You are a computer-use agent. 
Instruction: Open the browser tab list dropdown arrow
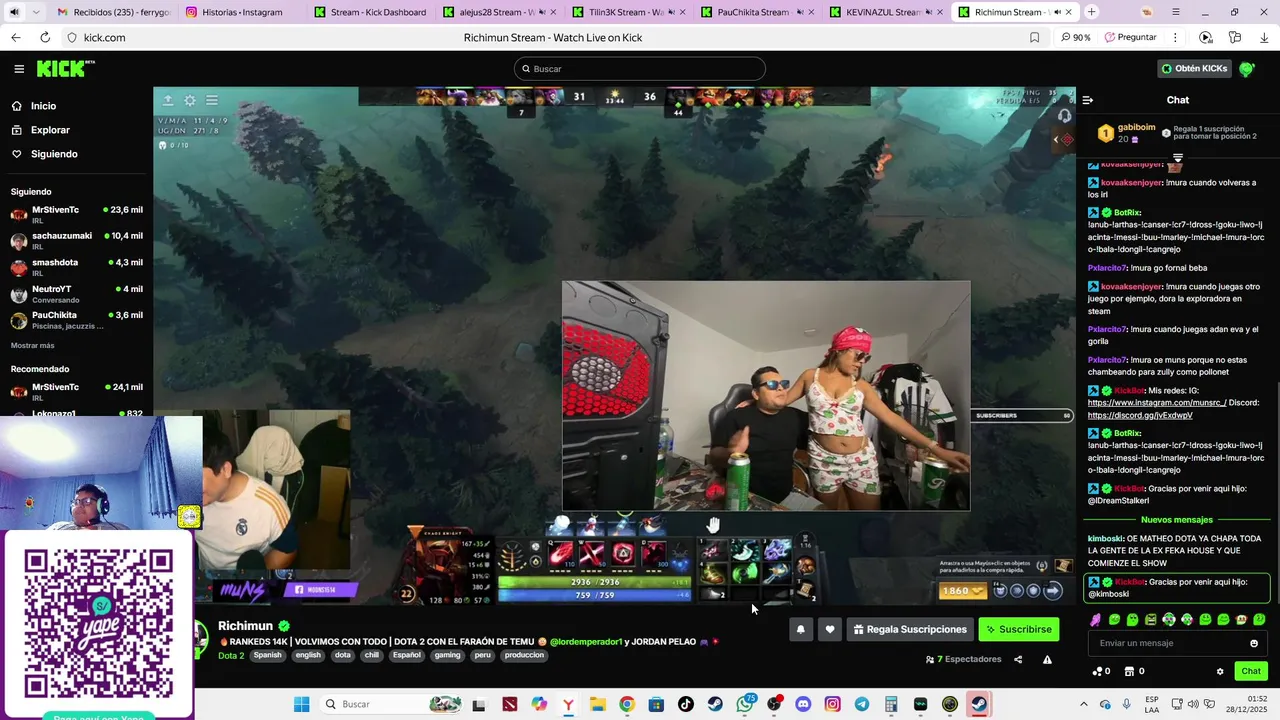click(36, 12)
